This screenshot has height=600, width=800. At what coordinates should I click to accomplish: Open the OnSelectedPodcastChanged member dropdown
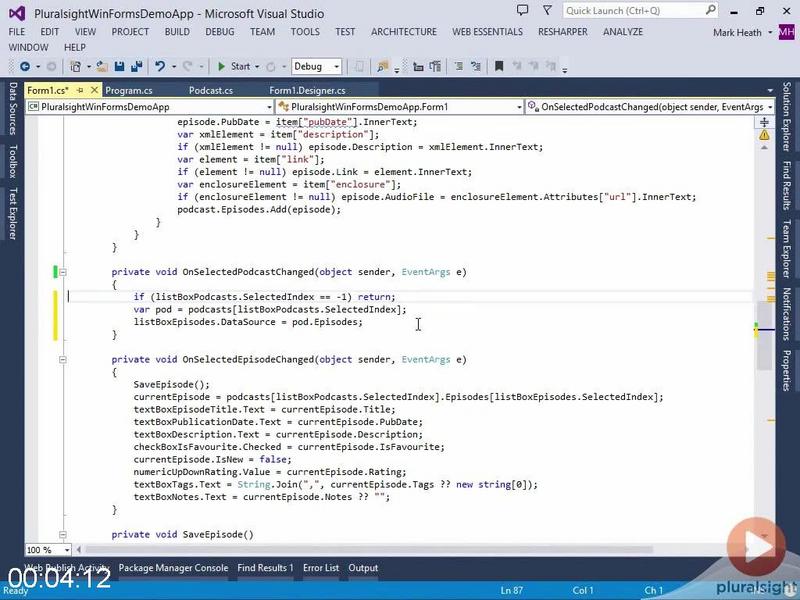[x=649, y=107]
